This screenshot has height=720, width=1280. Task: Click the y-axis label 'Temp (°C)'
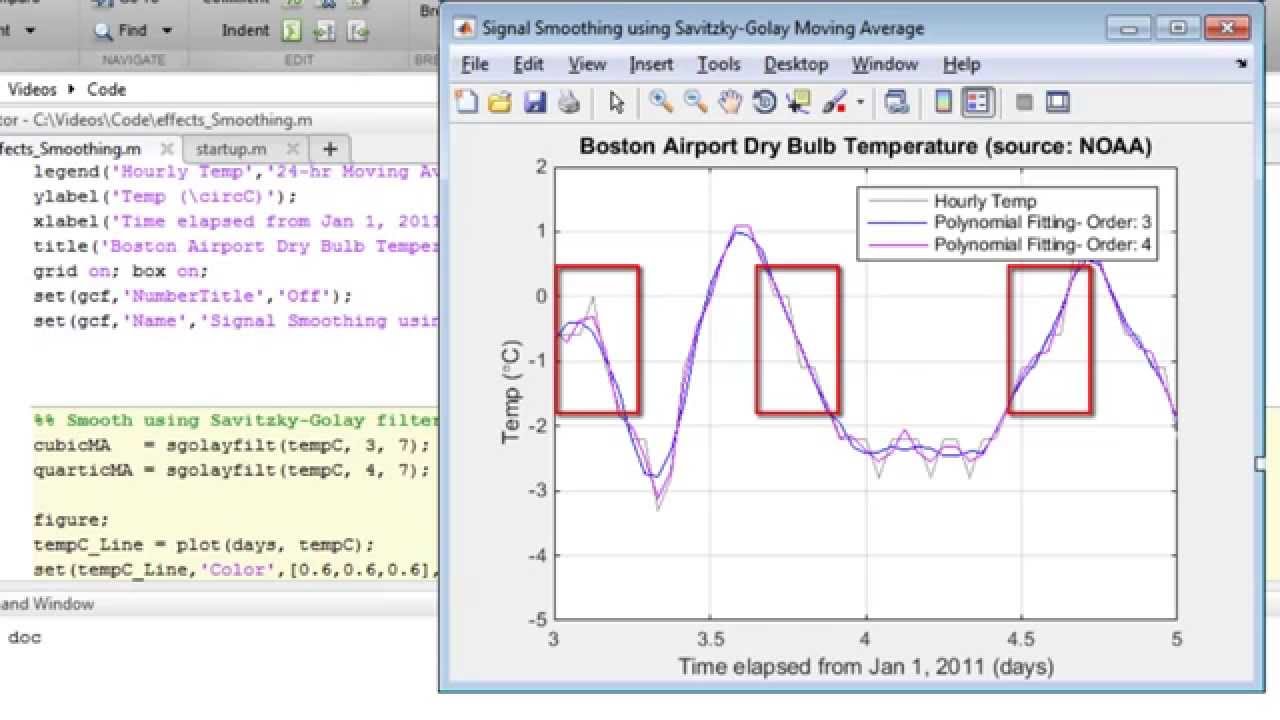click(x=511, y=392)
